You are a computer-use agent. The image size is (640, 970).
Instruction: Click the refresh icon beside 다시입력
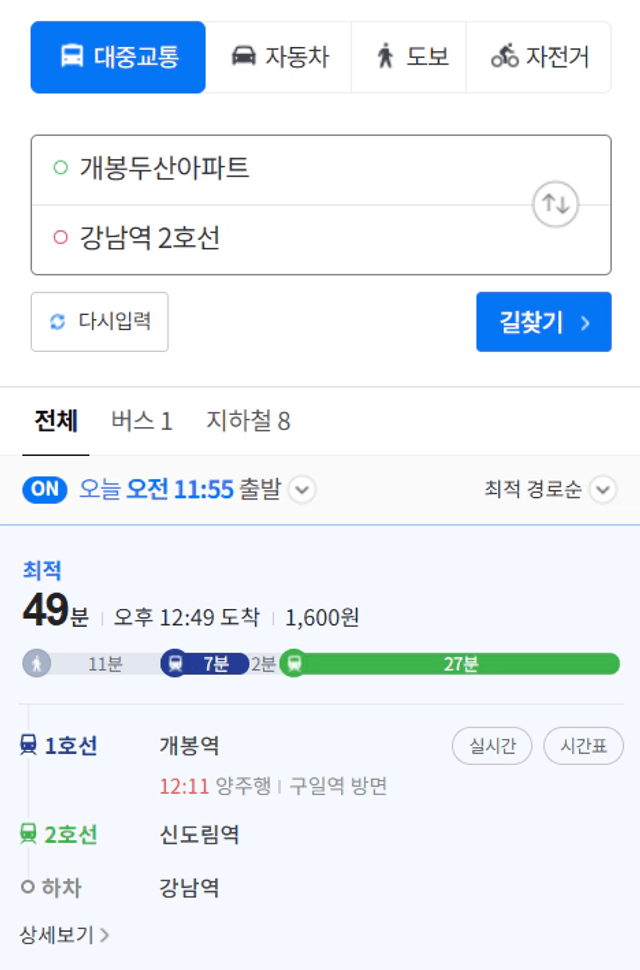coord(58,322)
